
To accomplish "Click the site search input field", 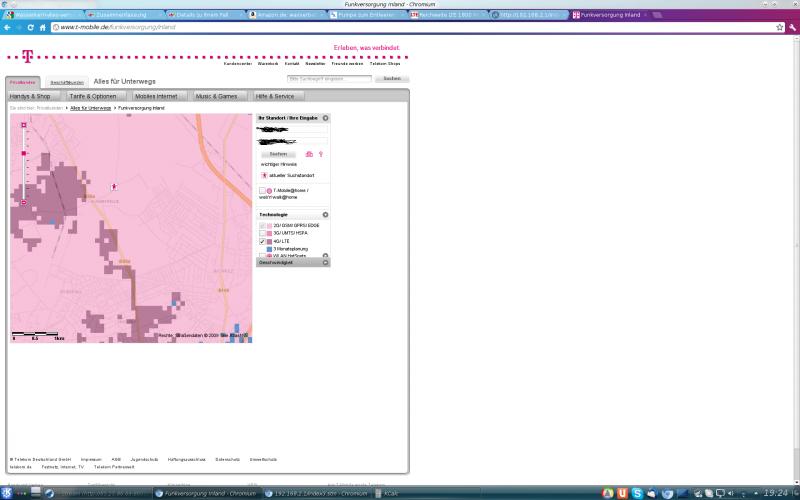I will (329, 79).
